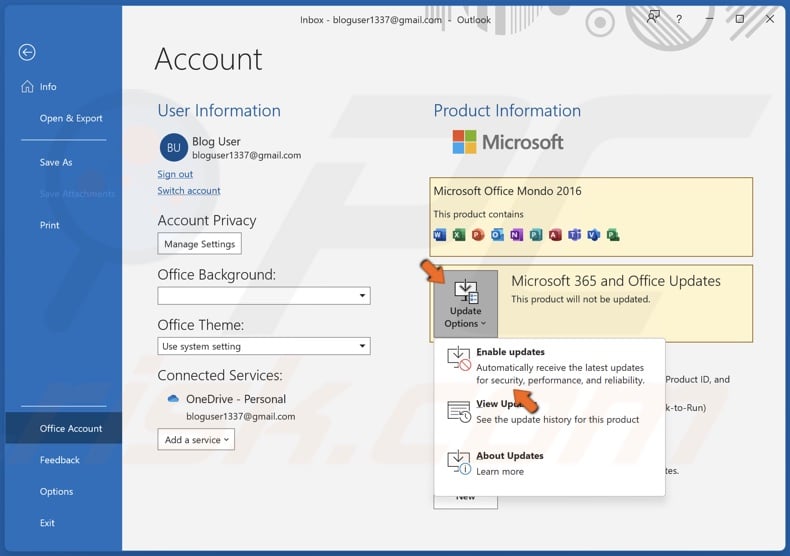The image size is (790, 556).
Task: Click the account profile icon in title bar
Action: click(653, 18)
